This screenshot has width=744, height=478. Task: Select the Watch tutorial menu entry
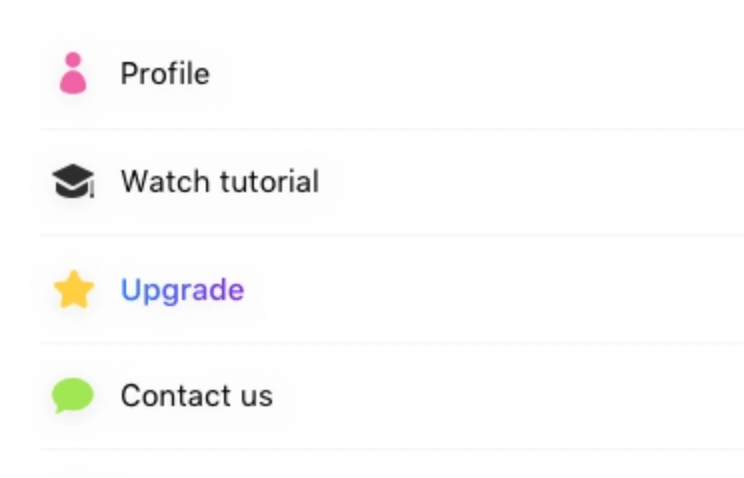219,182
